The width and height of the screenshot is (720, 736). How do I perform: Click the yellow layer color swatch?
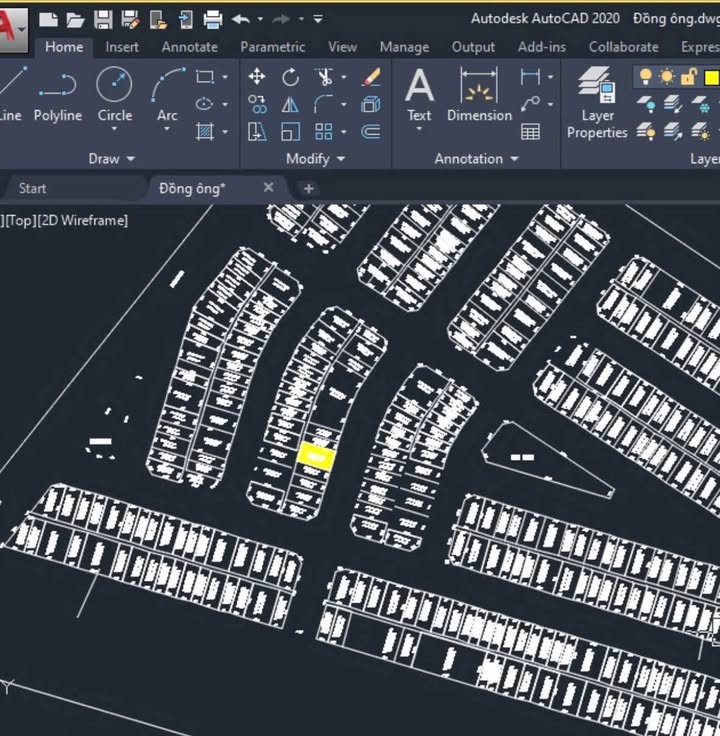pyautogui.click(x=711, y=77)
